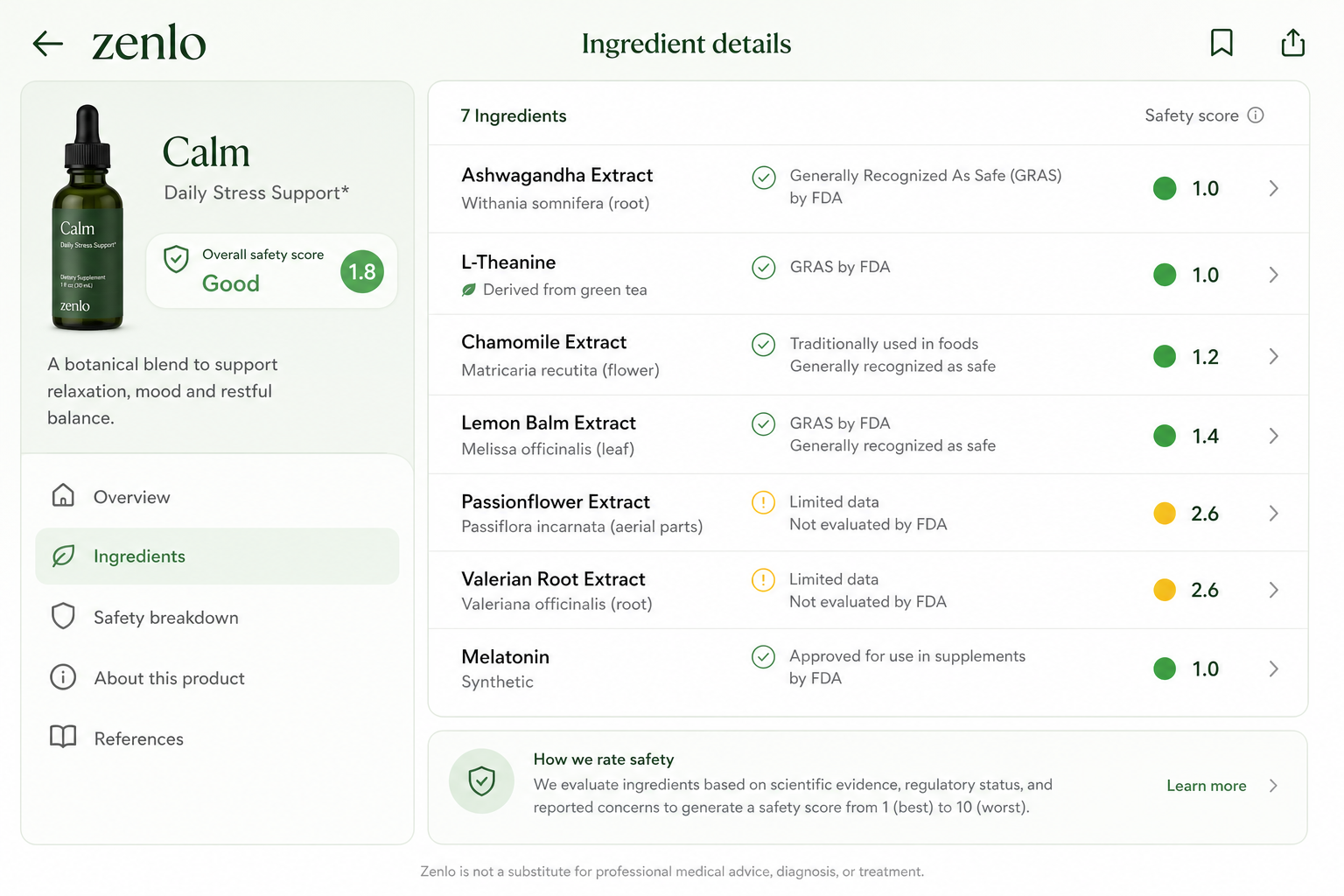This screenshot has height=896, width=1344.
Task: Click the shield icon beside Overall safety score
Action: (x=177, y=259)
